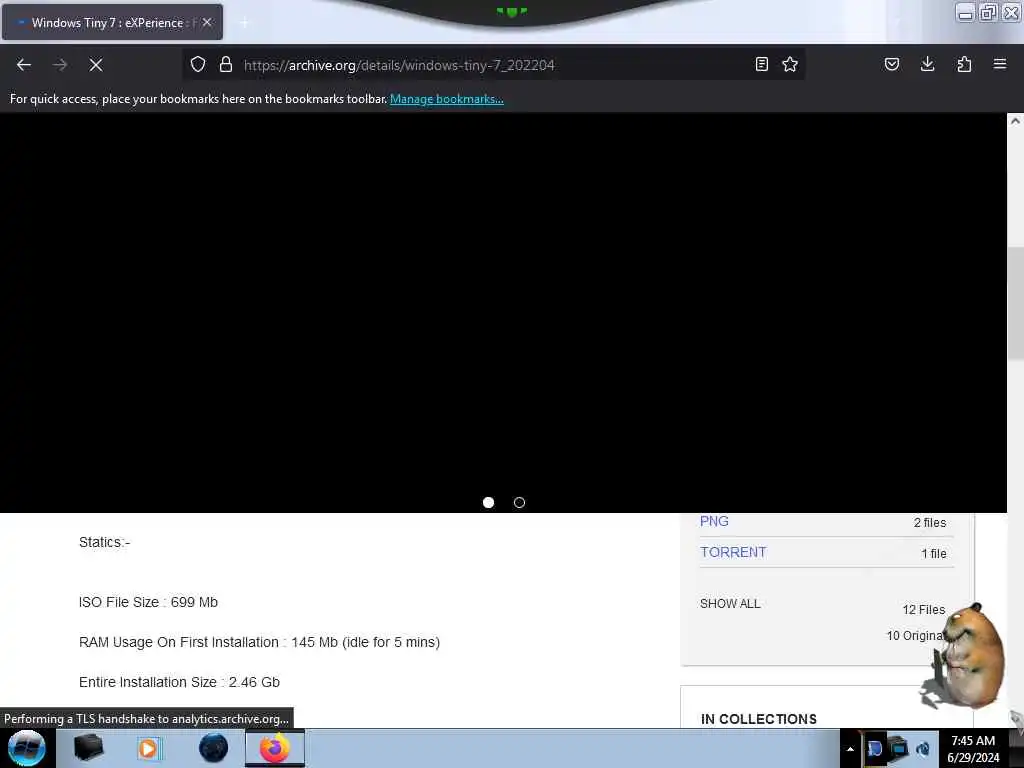Screen dimensions: 1024x768
Task: Click the archive.org URL address bar
Action: [x=493, y=65]
